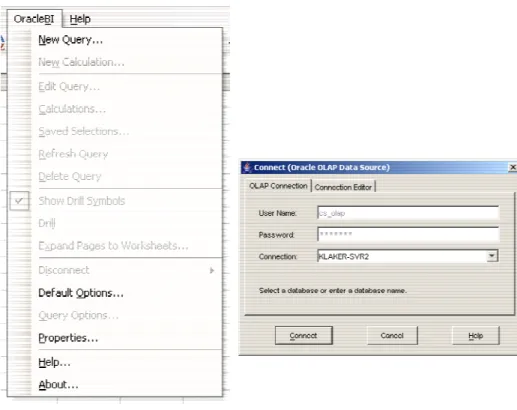
Task: Click Help button in Connect dialog
Action: pos(476,335)
